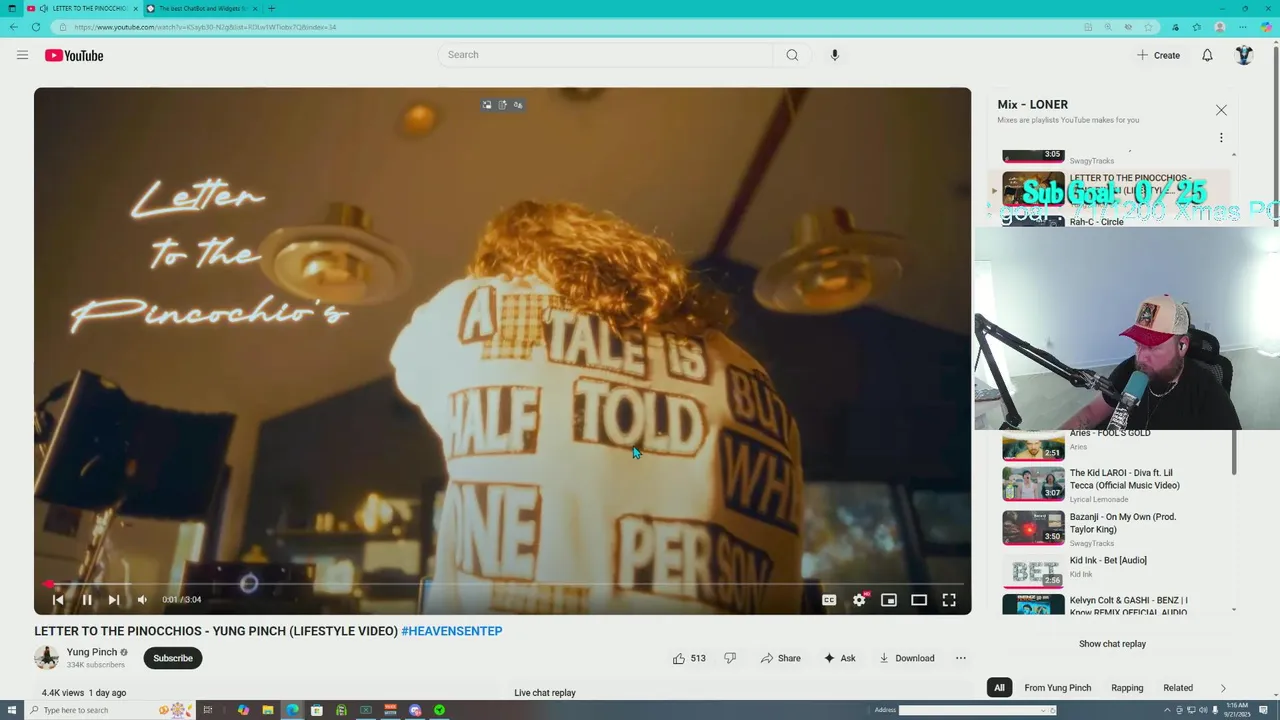1280x720 pixels.
Task: Open a new browser tab
Action: click(271, 8)
